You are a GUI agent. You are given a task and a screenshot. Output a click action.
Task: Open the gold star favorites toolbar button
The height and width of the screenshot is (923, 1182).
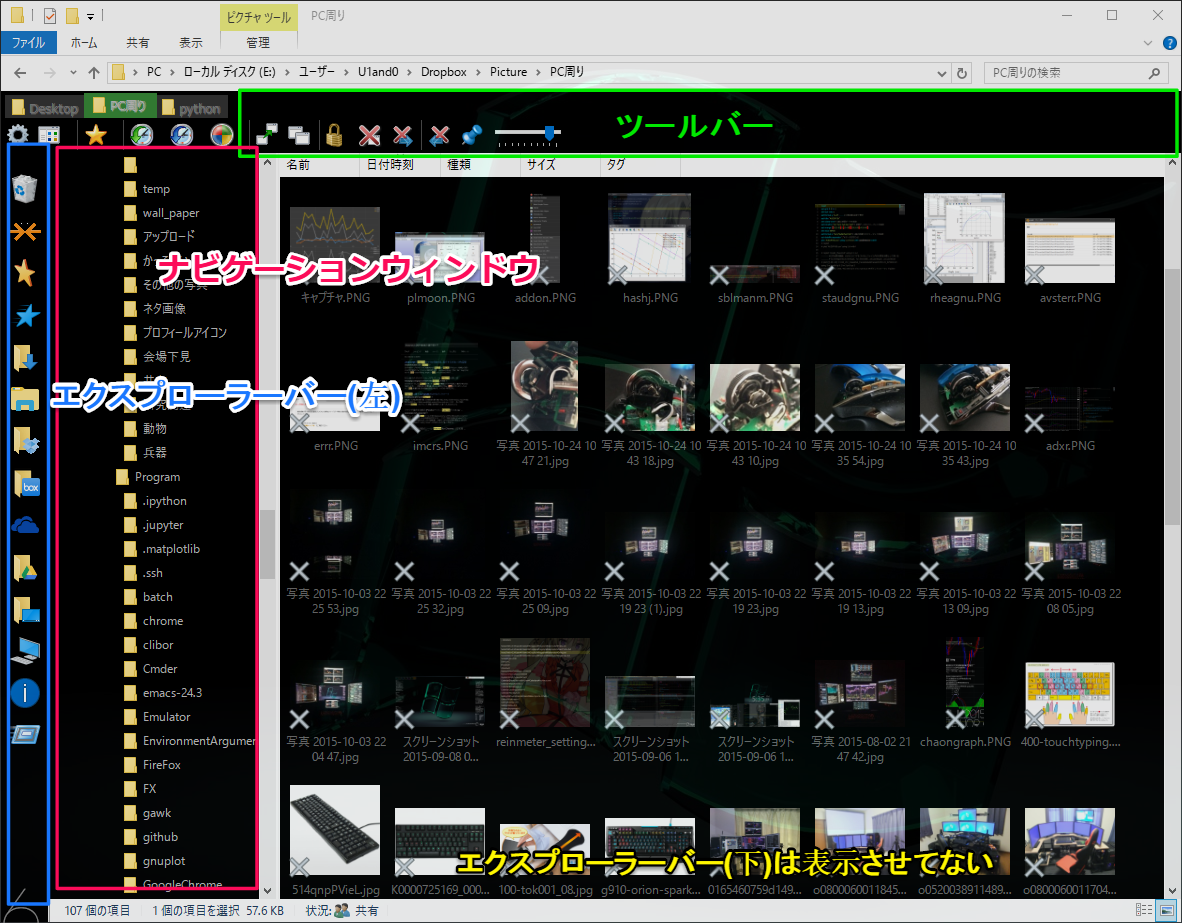[x=96, y=135]
